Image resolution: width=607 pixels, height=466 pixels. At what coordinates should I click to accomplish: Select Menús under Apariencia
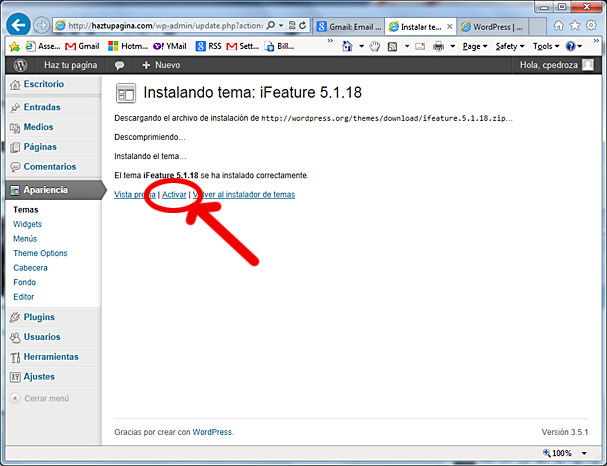25,239
